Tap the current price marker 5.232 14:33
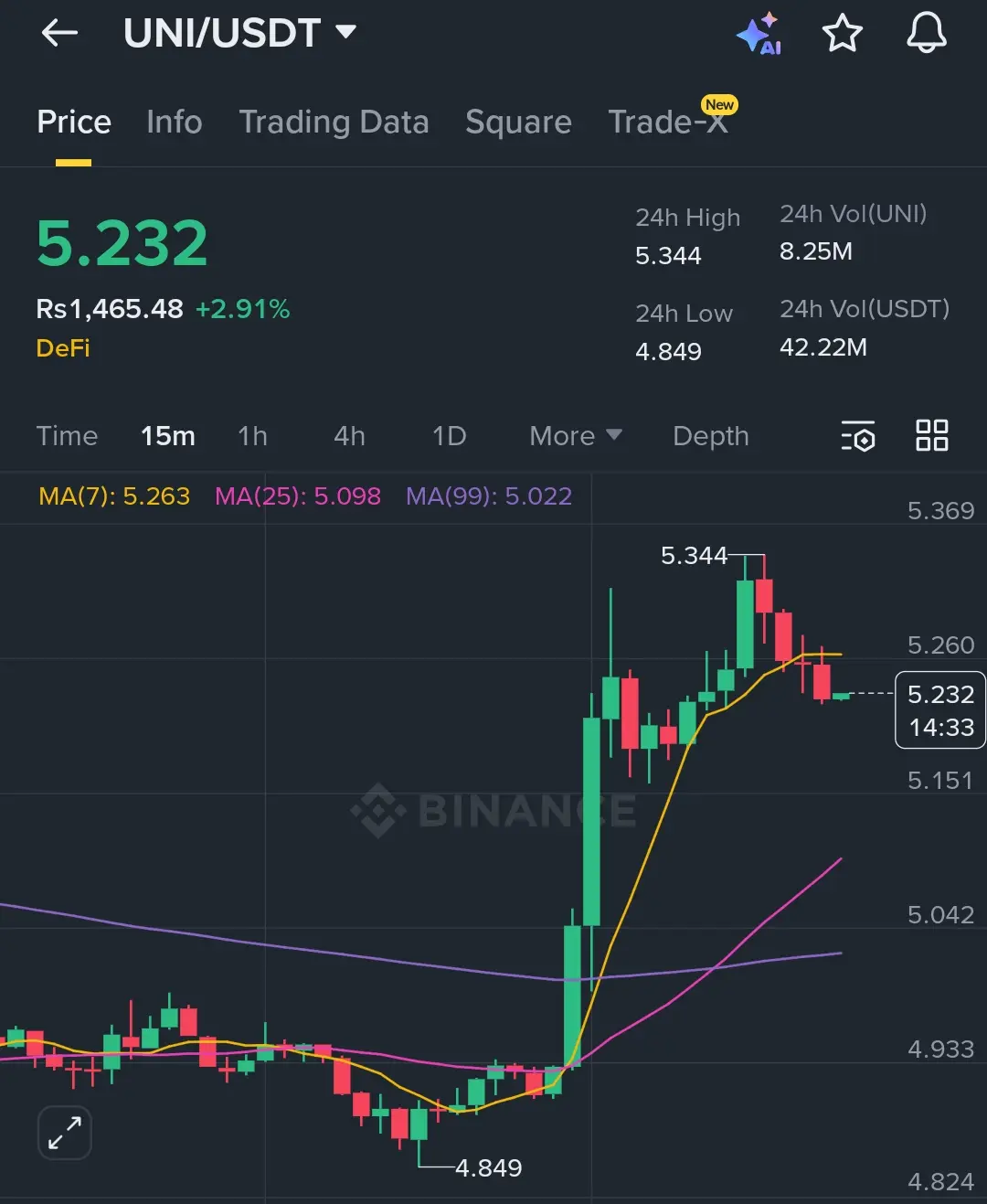Viewport: 987px width, 1204px height. [x=940, y=710]
